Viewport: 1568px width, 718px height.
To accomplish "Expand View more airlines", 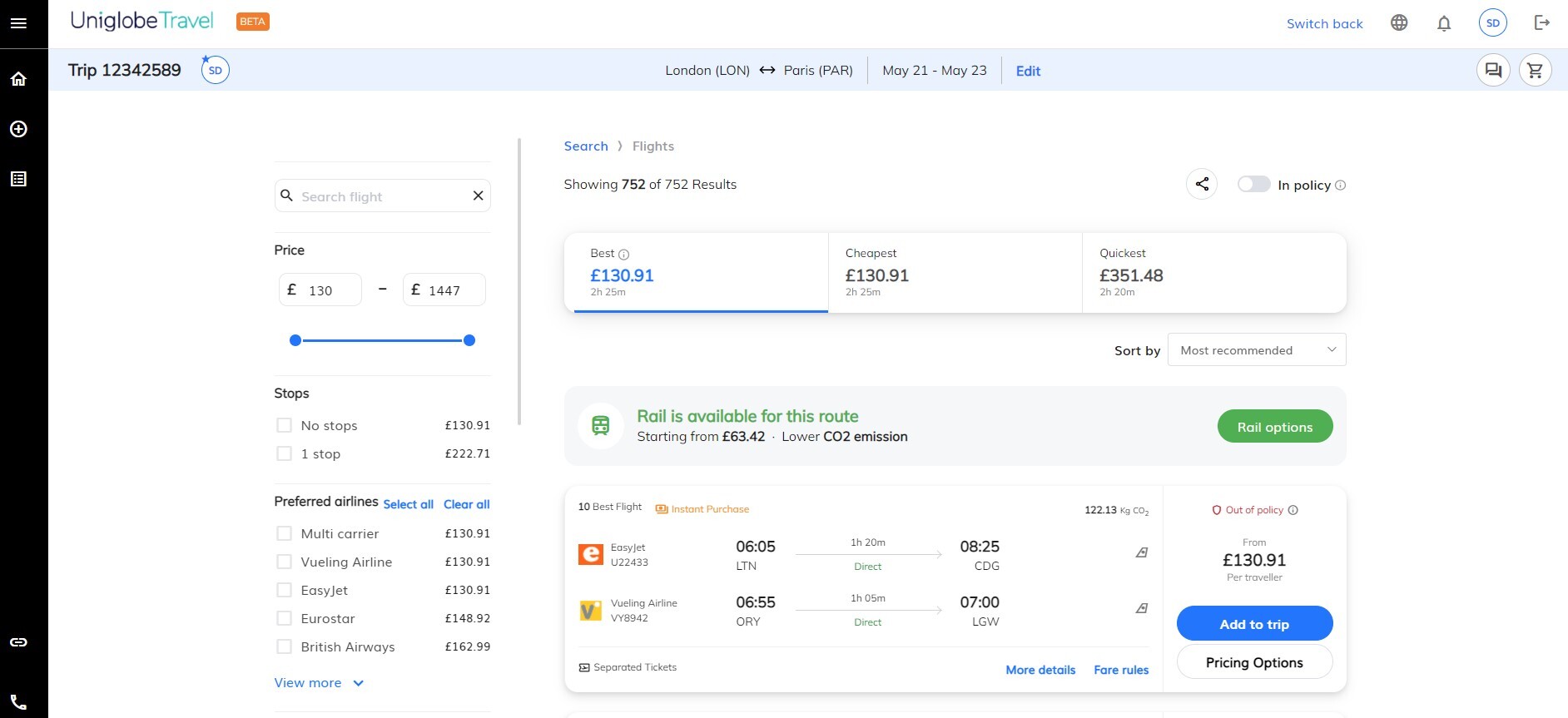I will tap(319, 683).
